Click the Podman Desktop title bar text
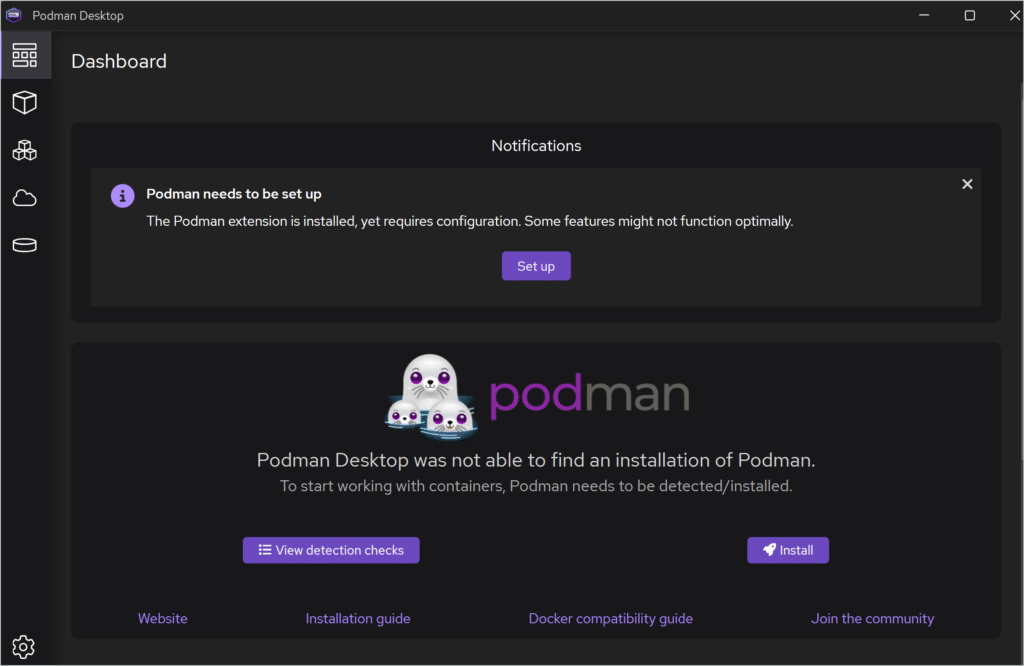The height and width of the screenshot is (666, 1024). (x=77, y=15)
